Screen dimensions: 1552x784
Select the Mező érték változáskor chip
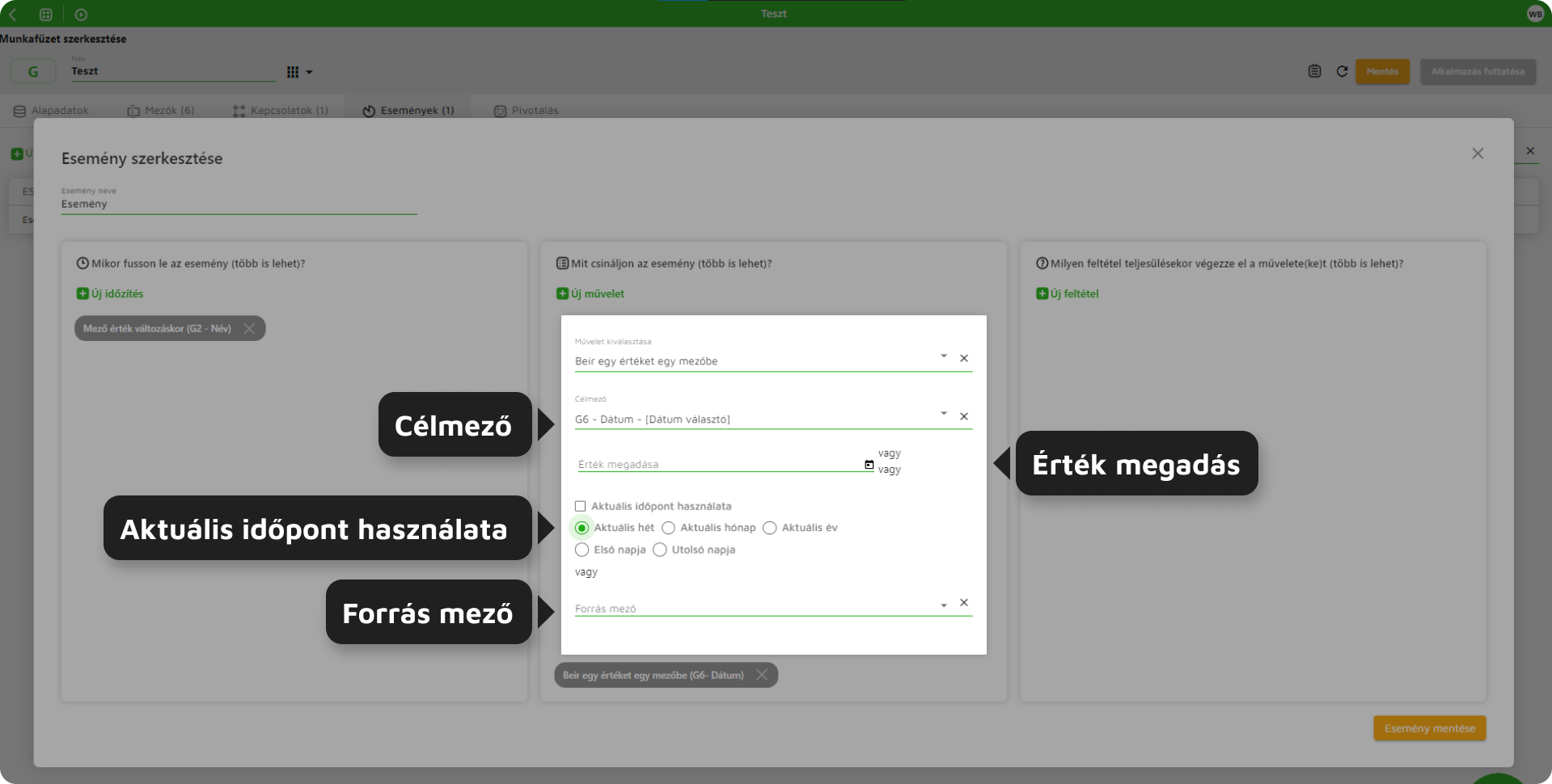pos(157,328)
